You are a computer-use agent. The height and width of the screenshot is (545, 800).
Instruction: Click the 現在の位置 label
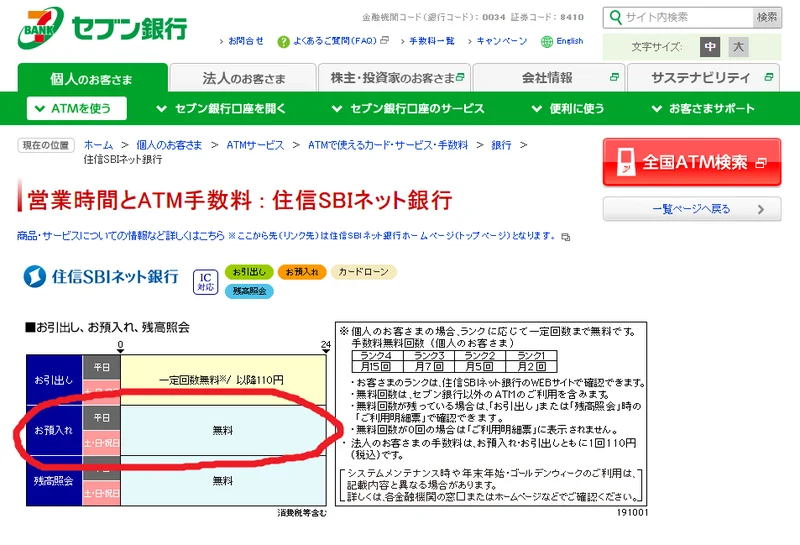coord(46,145)
